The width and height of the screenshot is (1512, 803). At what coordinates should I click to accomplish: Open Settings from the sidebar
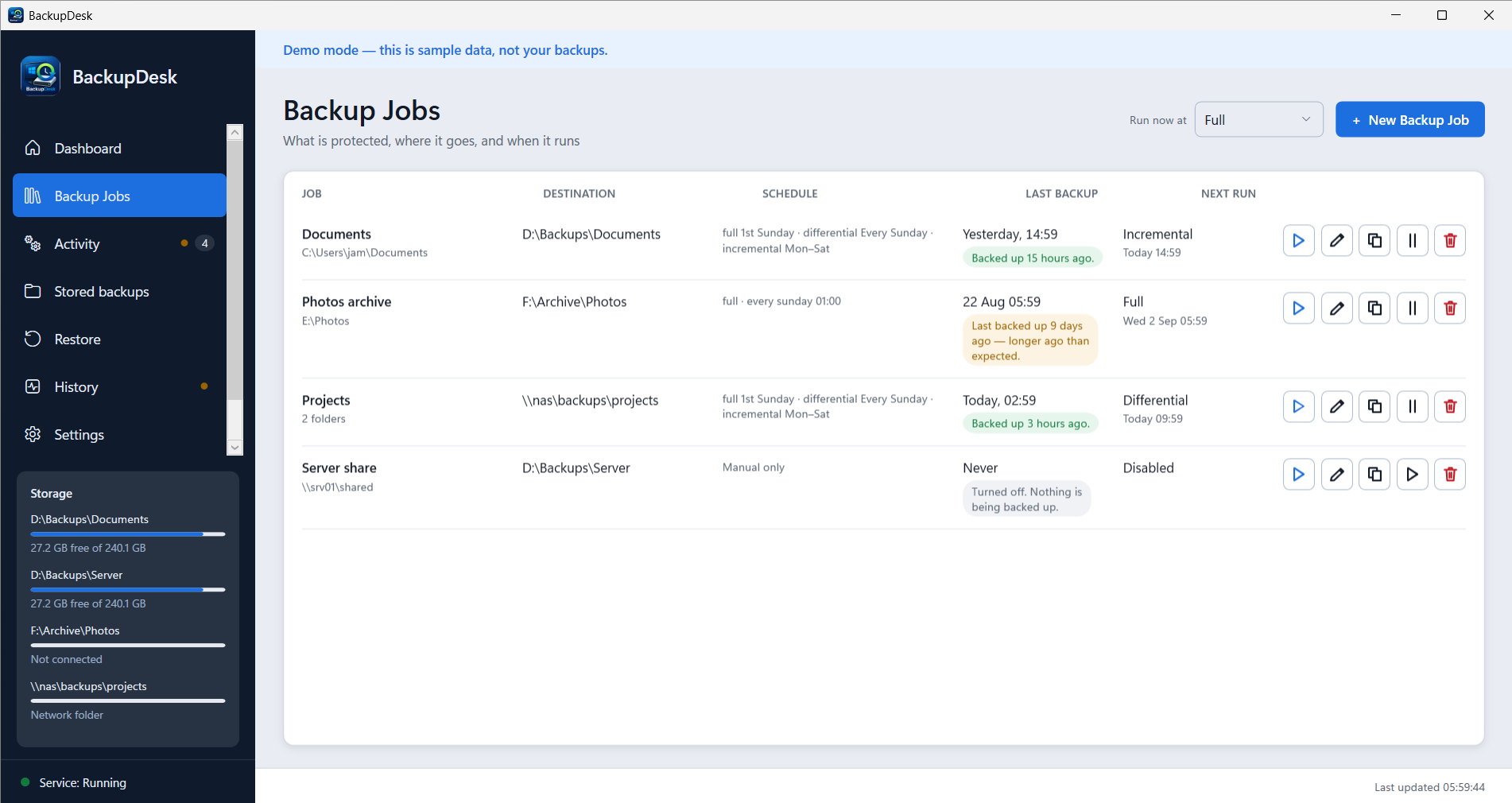click(119, 434)
